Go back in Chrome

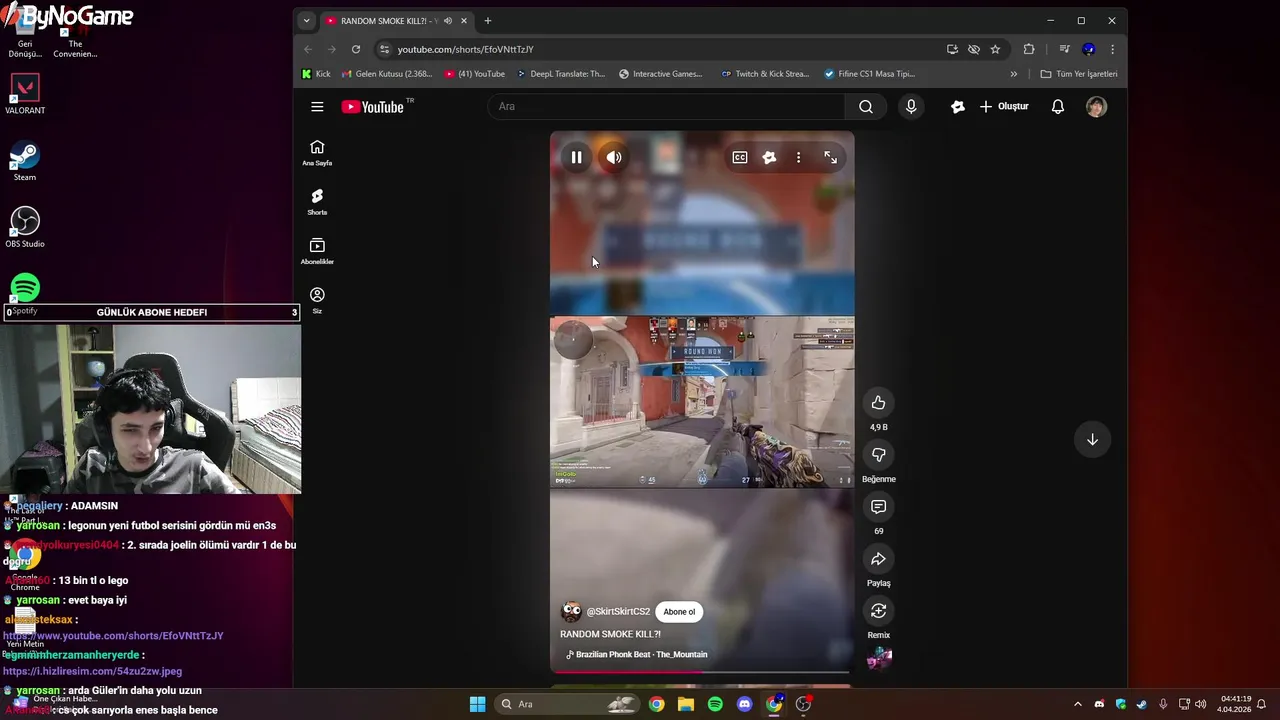coord(308,49)
